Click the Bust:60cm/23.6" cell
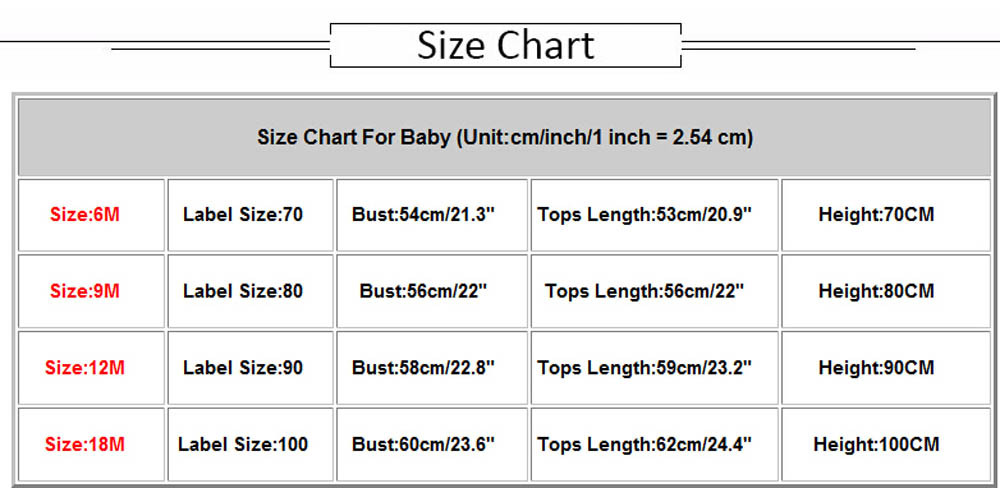This screenshot has height=488, width=1000. [423, 444]
